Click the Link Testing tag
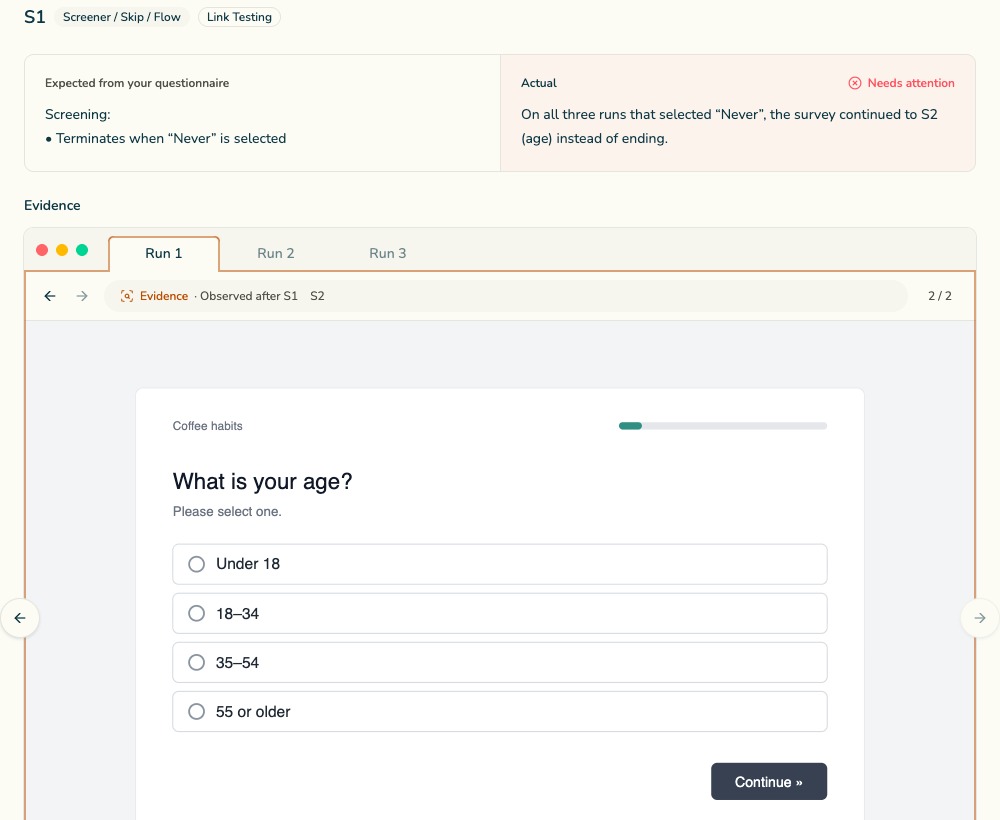1000x820 pixels. coord(239,17)
